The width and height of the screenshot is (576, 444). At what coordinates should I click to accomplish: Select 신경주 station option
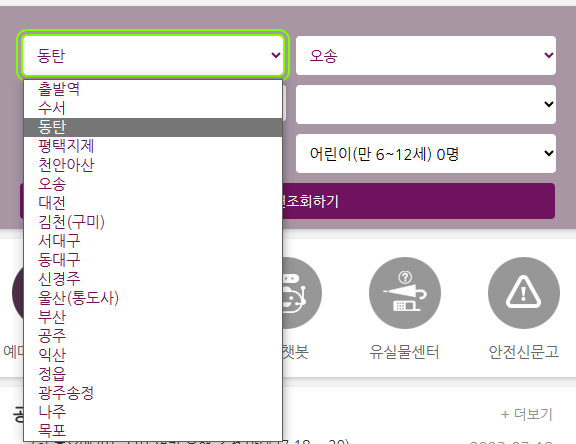click(x=153, y=279)
